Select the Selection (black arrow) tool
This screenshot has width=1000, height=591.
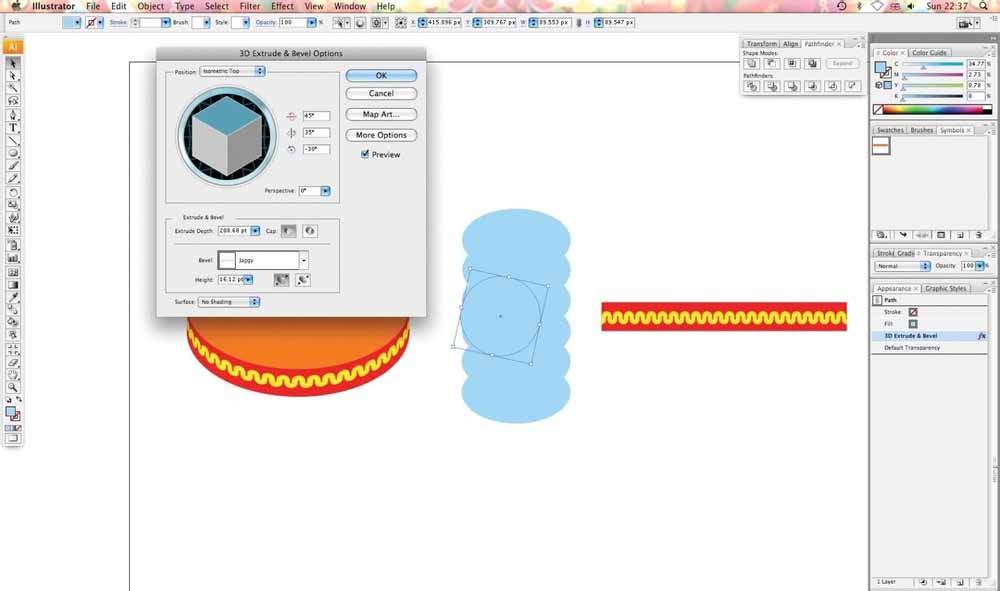click(x=13, y=63)
